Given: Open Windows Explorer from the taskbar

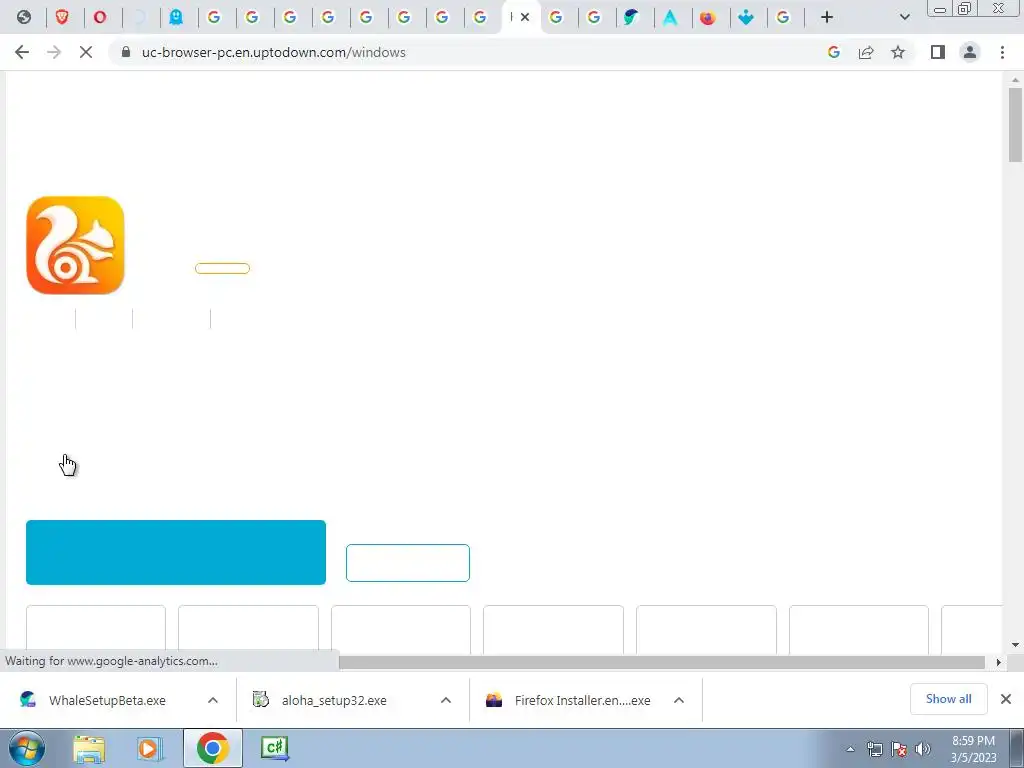Looking at the screenshot, I should pyautogui.click(x=89, y=748).
